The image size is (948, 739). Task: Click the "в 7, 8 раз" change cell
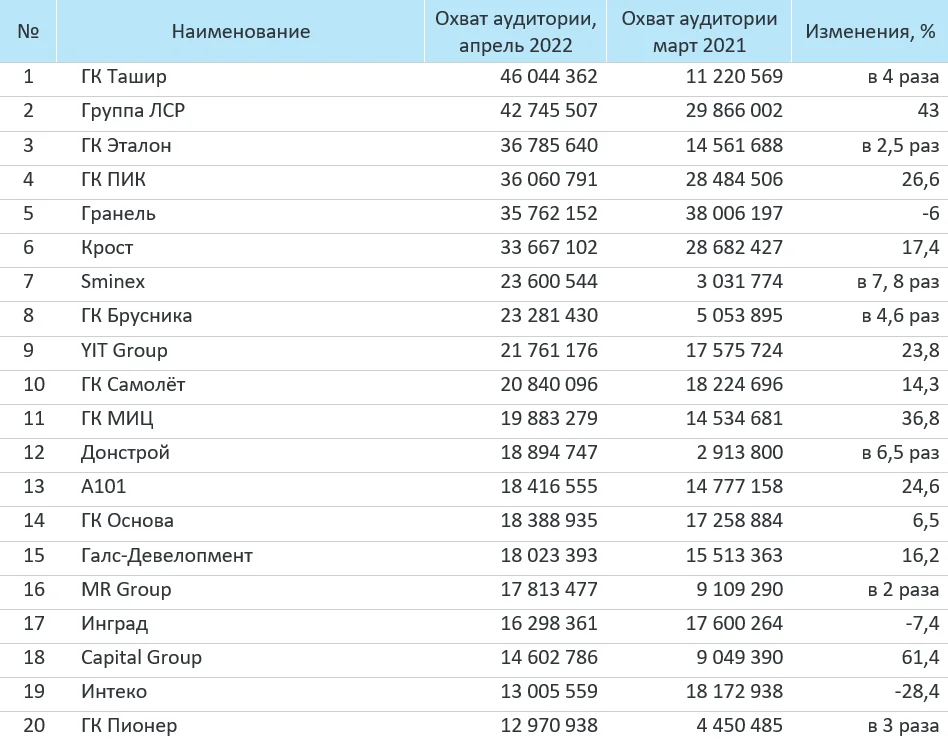click(x=898, y=281)
